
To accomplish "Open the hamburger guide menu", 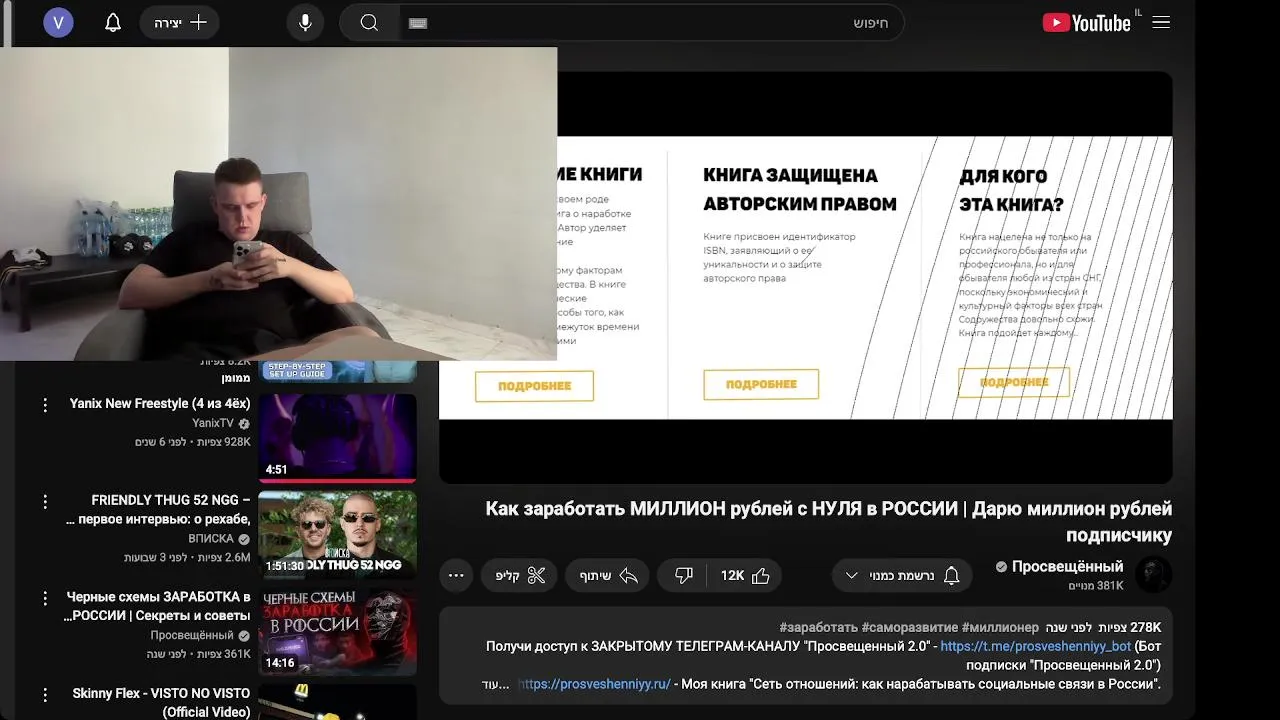I will click(x=1161, y=22).
